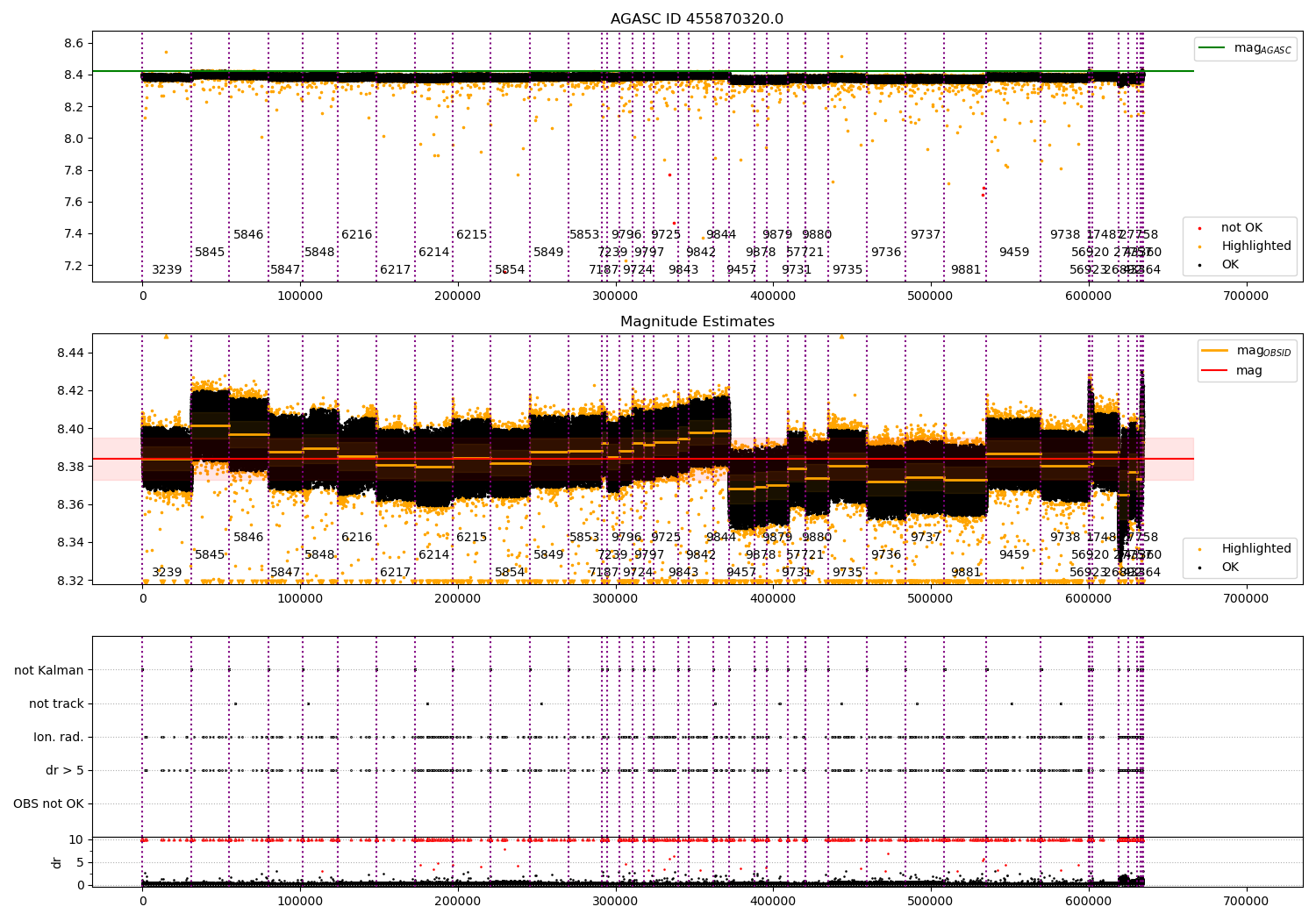1316x921 pixels.
Task: Click the 500000 x-tick under Magnitude Estimates plot
Action: tap(930, 598)
